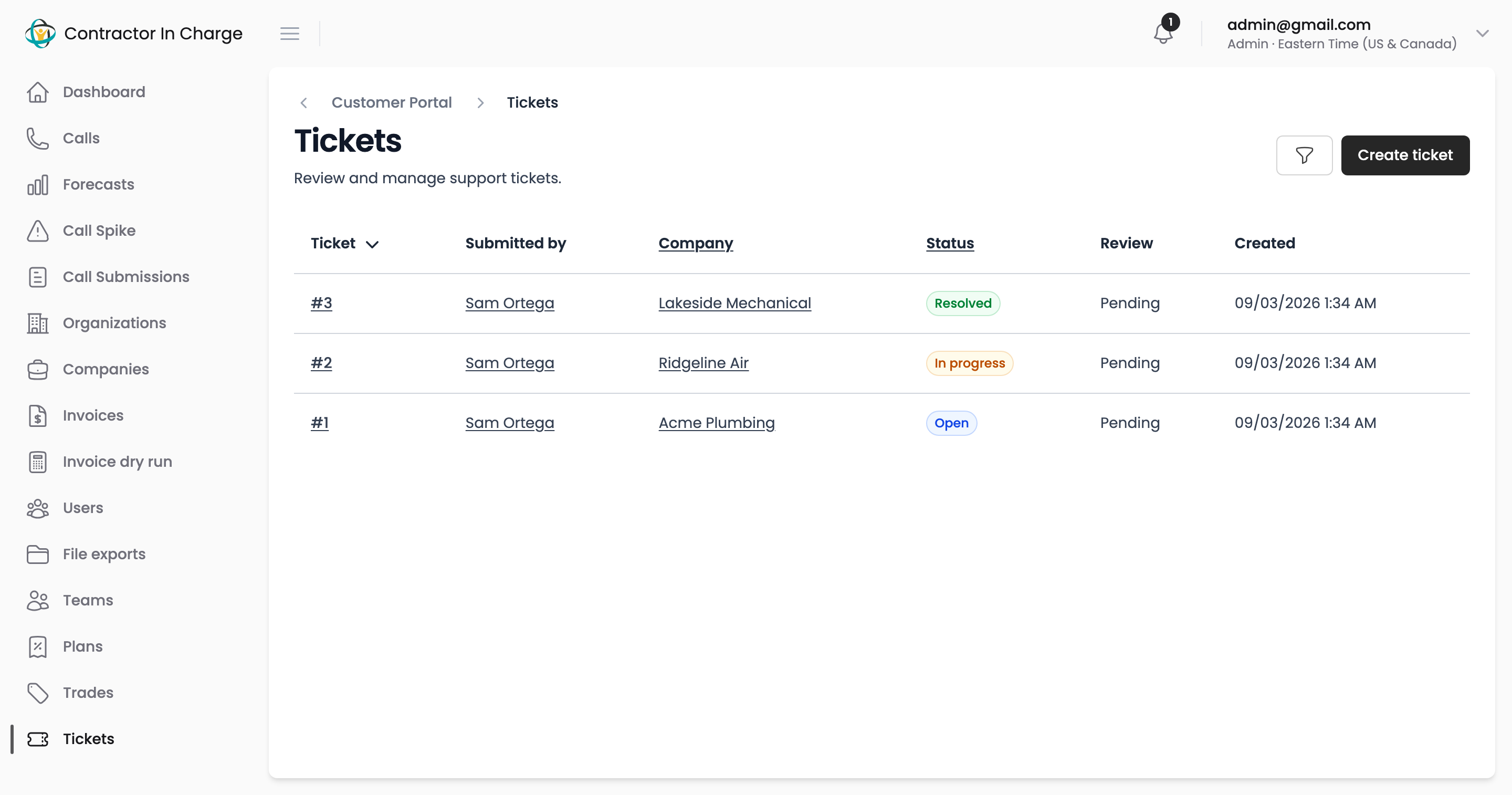Click the filter funnel icon button

coord(1304,155)
